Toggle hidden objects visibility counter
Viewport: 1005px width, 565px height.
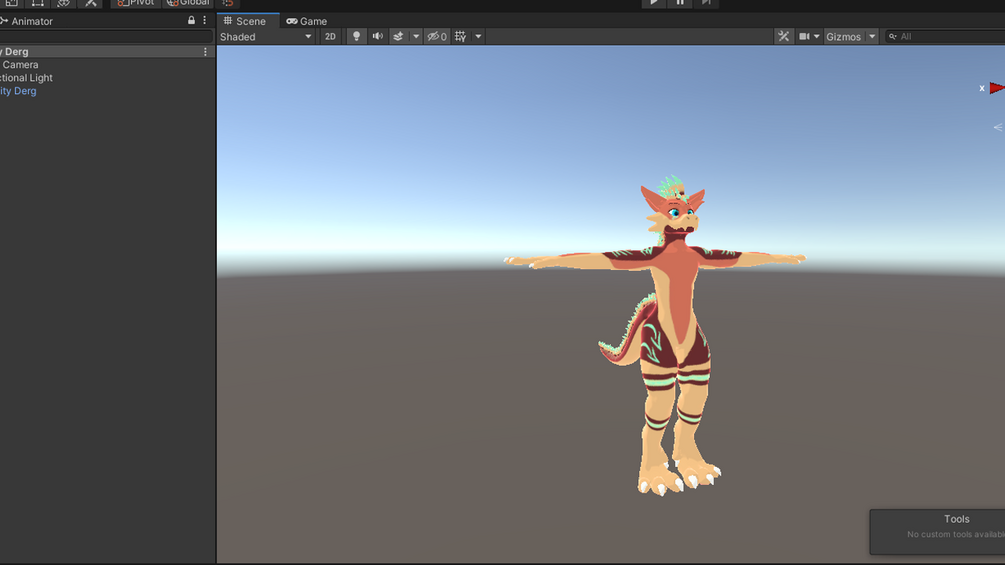(x=436, y=37)
